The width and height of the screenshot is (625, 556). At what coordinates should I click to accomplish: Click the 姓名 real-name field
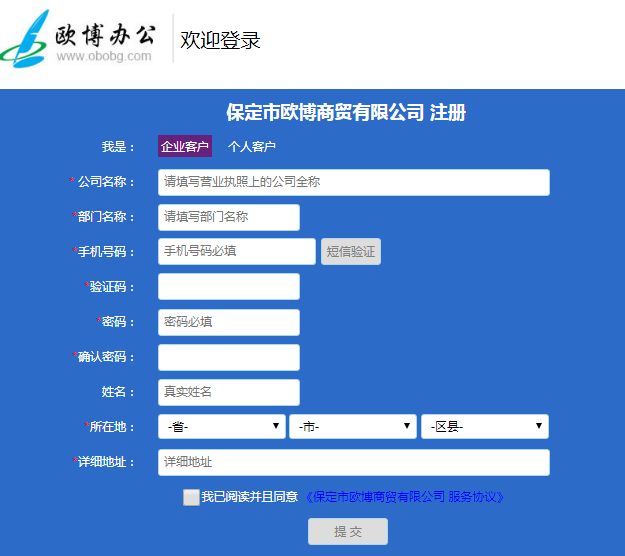coord(229,392)
